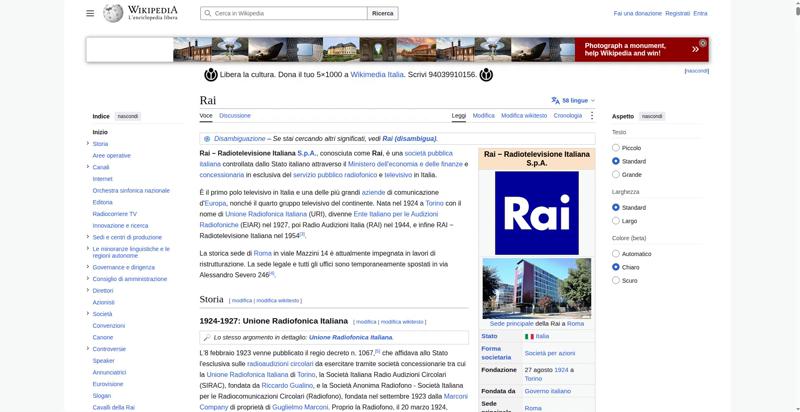Select Chiaro color mode
This screenshot has width=800, height=412.
coord(616,267)
